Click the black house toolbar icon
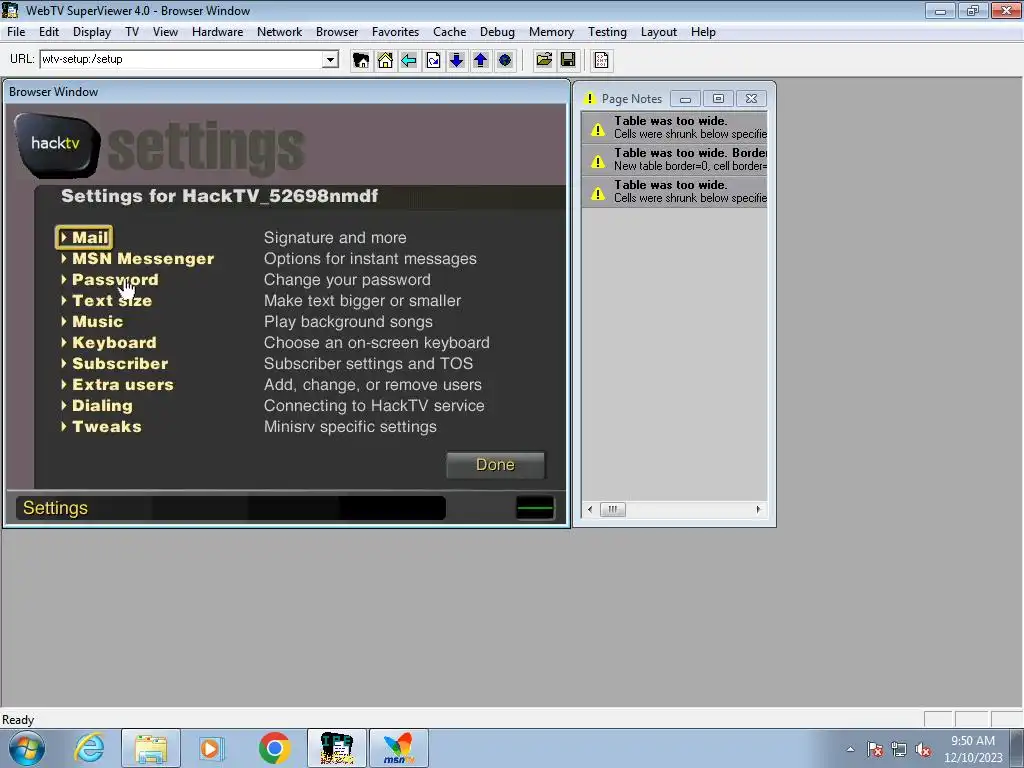The image size is (1024, 768). 360,60
